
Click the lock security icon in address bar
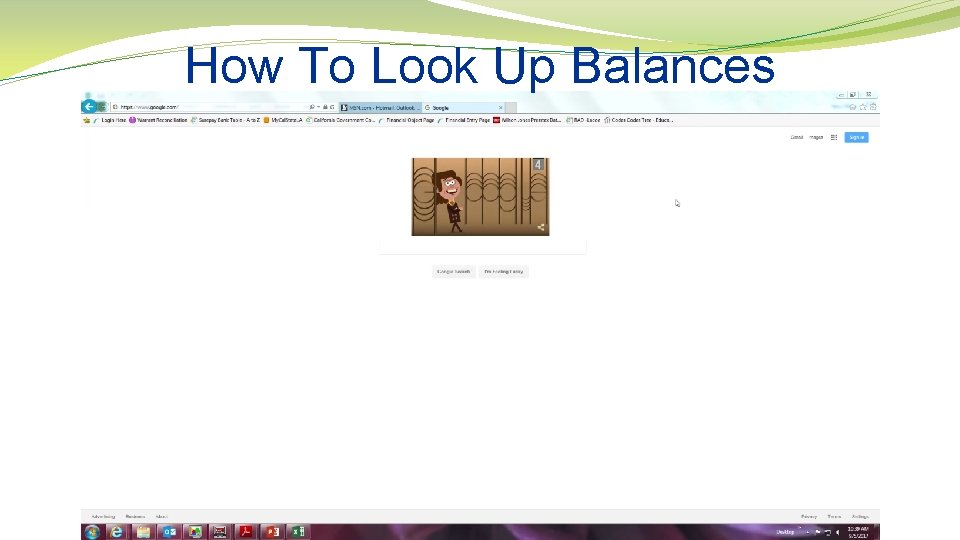tap(325, 107)
